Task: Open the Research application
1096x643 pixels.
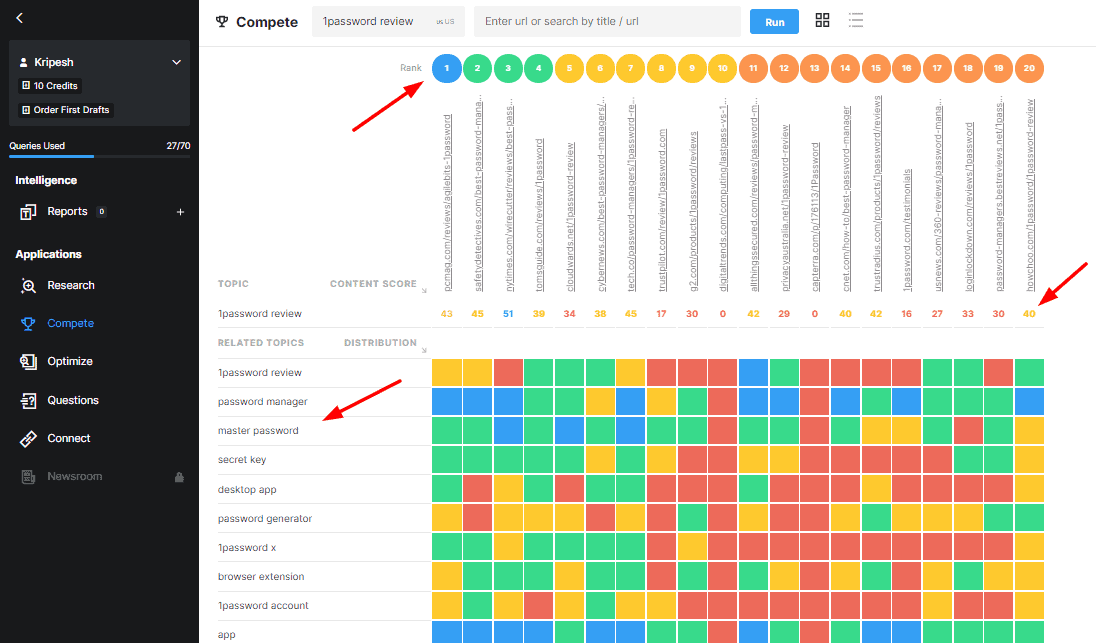Action: pos(70,285)
